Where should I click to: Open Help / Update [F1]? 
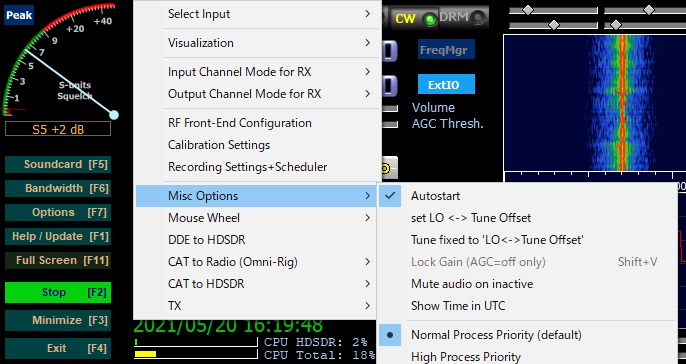click(x=58, y=237)
